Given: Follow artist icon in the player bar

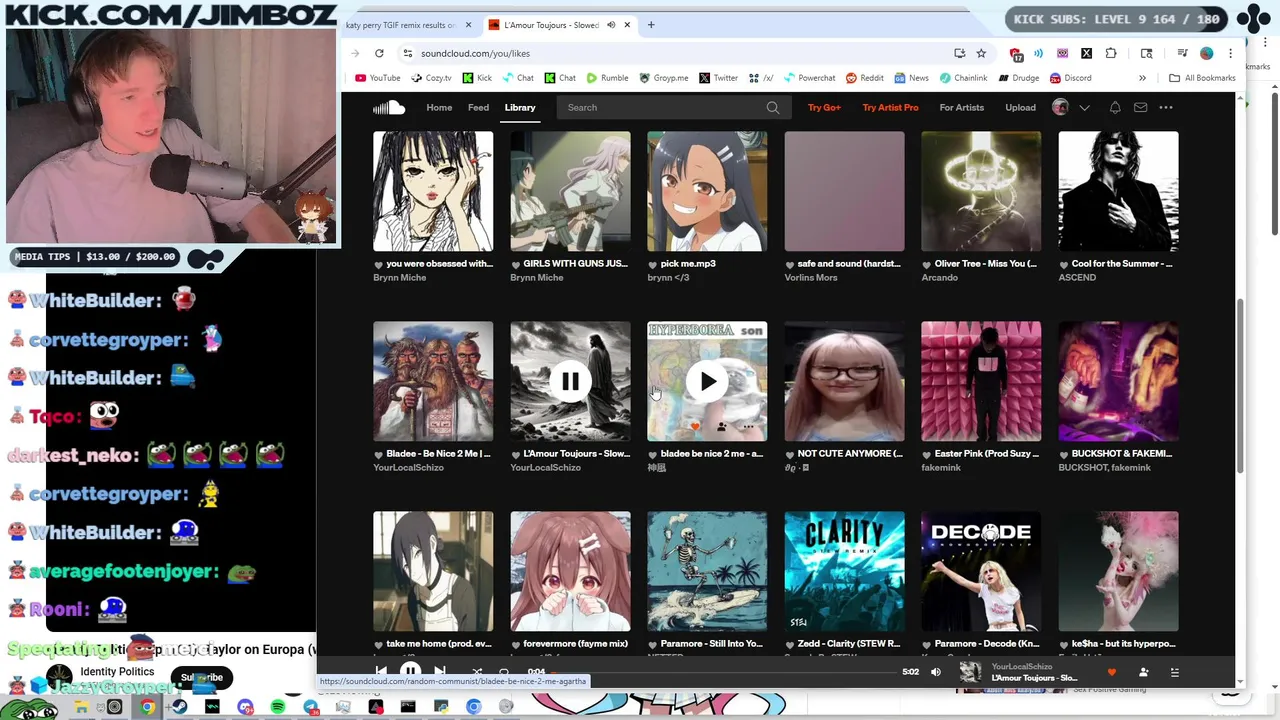Looking at the screenshot, I should point(1144,672).
